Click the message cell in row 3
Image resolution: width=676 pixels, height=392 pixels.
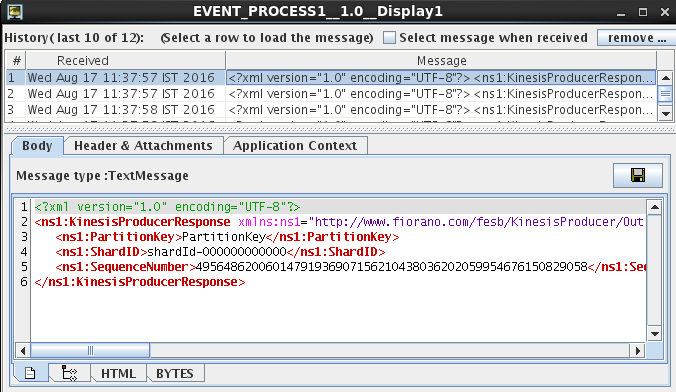(x=441, y=110)
